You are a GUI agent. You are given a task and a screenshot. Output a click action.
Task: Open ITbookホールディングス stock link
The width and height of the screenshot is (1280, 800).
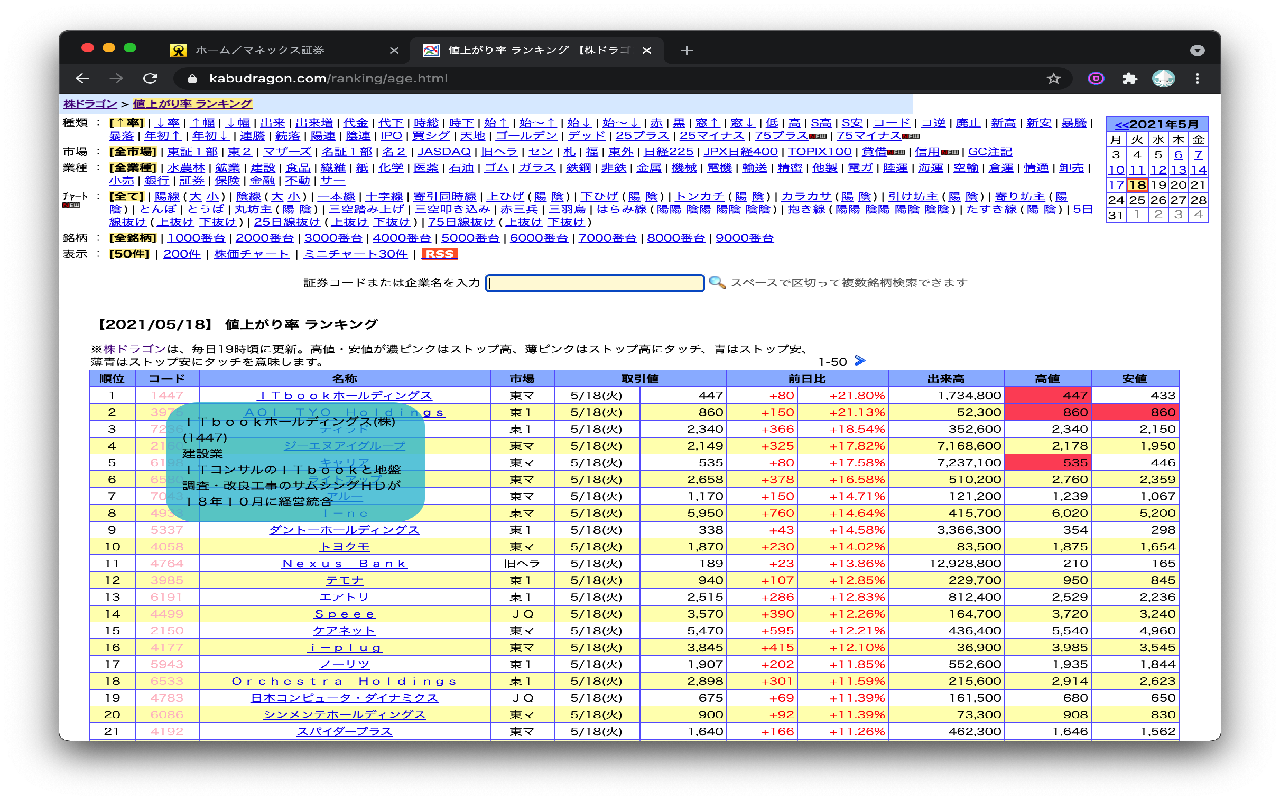tap(345, 396)
